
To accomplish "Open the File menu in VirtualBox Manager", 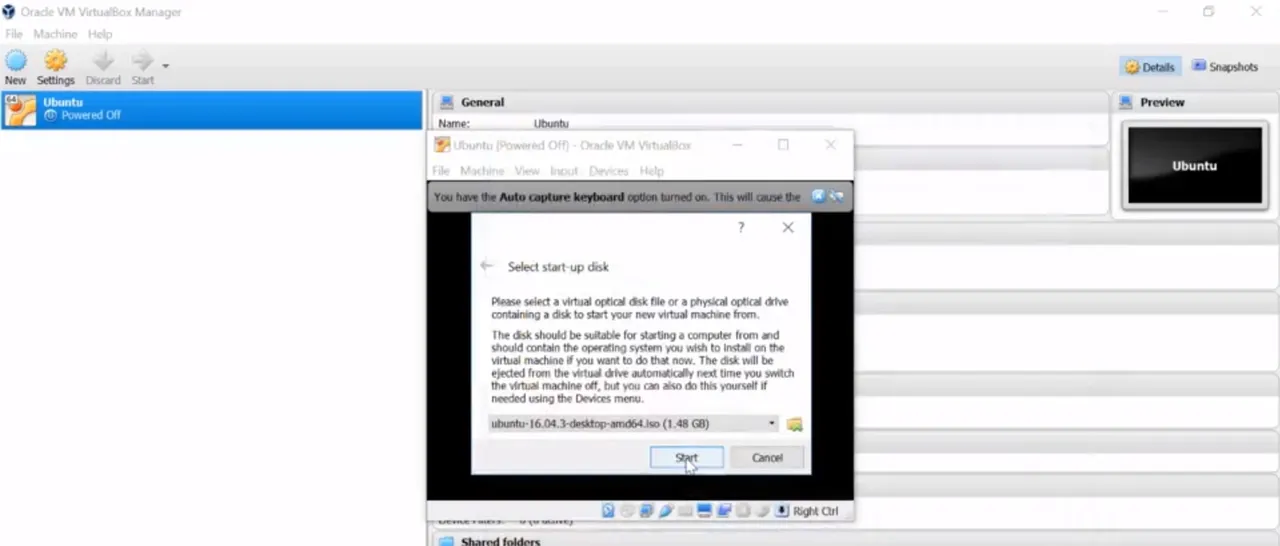I will [15, 34].
